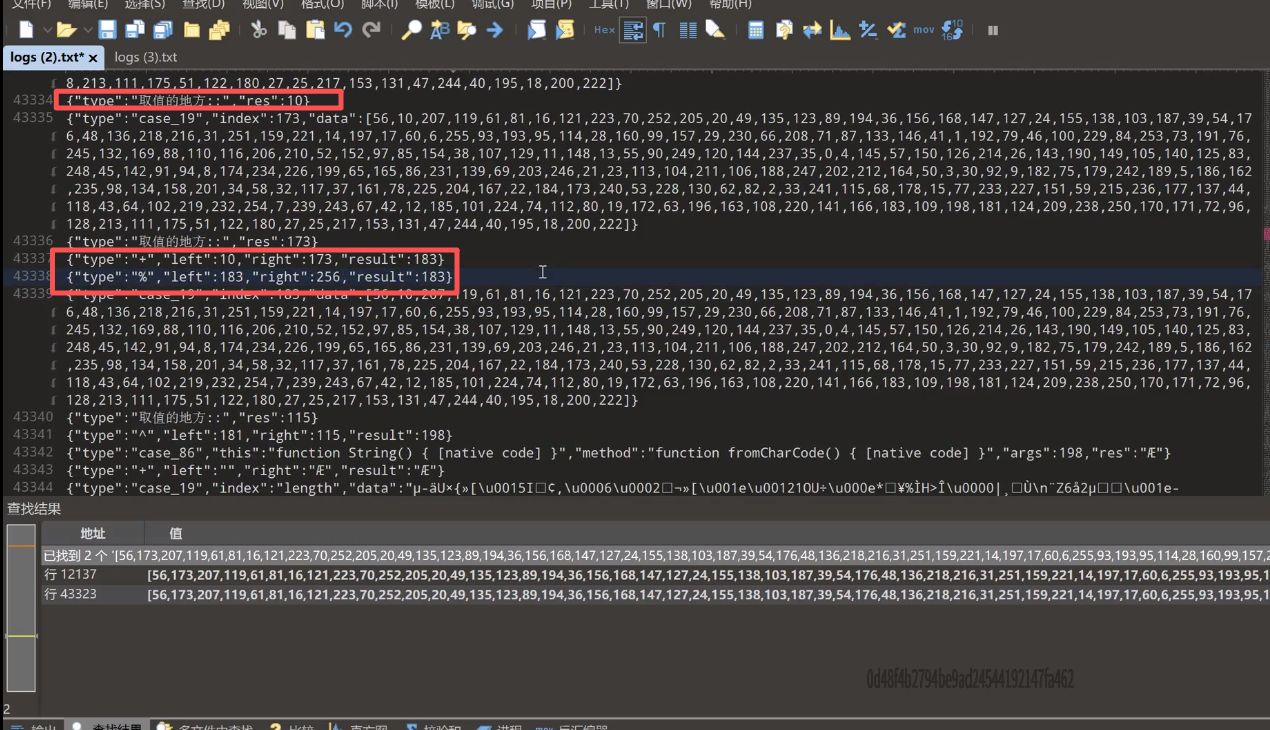Click the plus-divide operations icon
The width and height of the screenshot is (1270, 730).
tap(868, 30)
